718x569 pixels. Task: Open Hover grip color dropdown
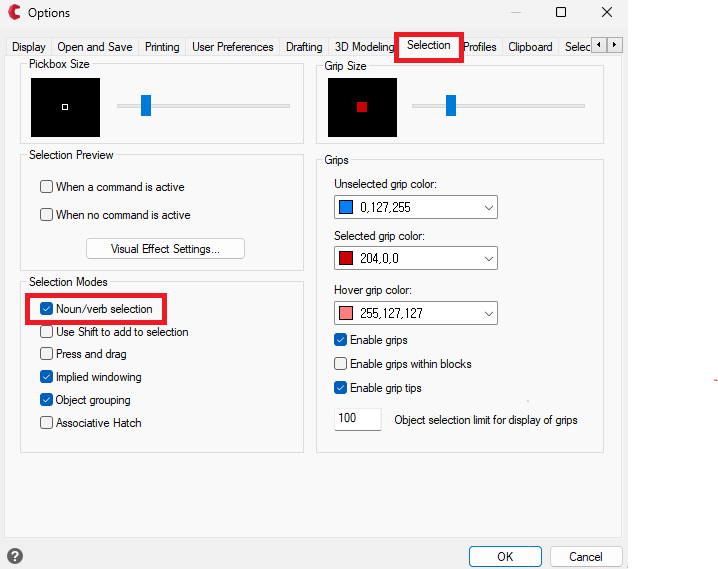tap(415, 314)
